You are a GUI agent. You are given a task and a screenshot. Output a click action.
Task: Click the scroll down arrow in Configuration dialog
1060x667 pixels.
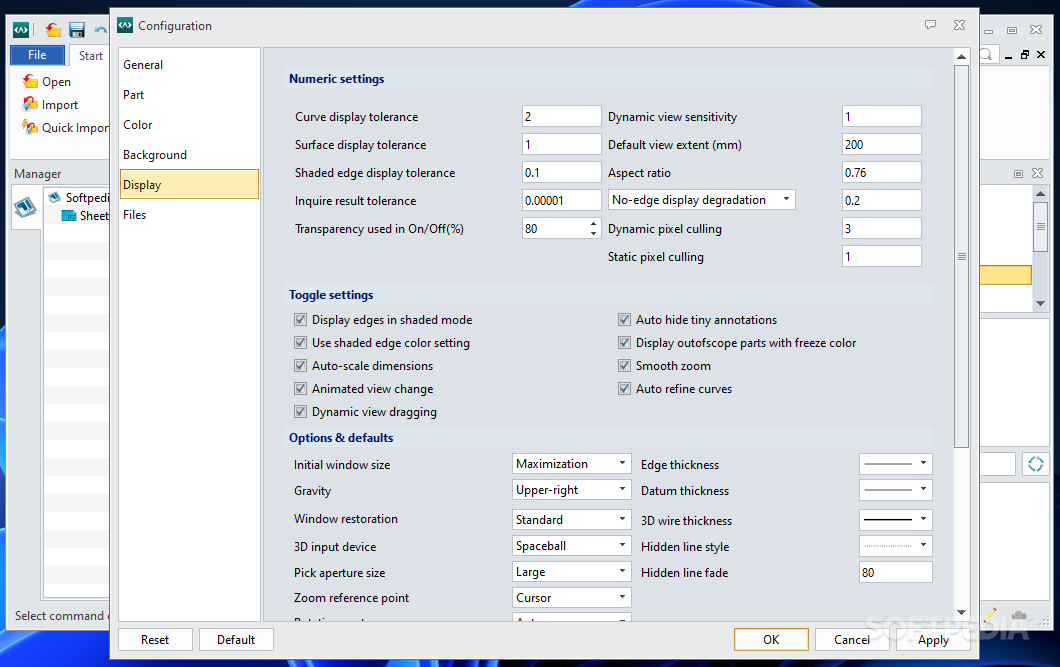[x=961, y=612]
